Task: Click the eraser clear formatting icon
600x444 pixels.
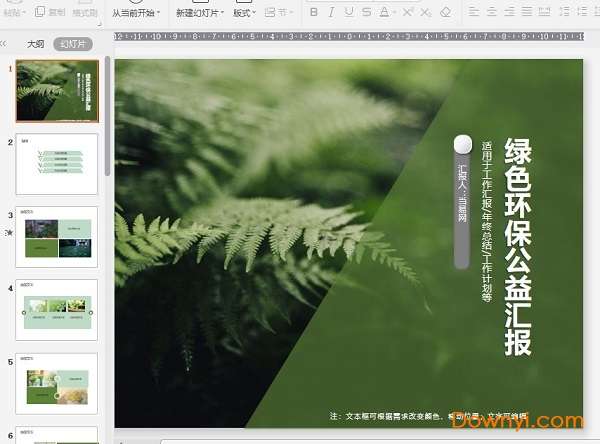Action: (x=446, y=13)
